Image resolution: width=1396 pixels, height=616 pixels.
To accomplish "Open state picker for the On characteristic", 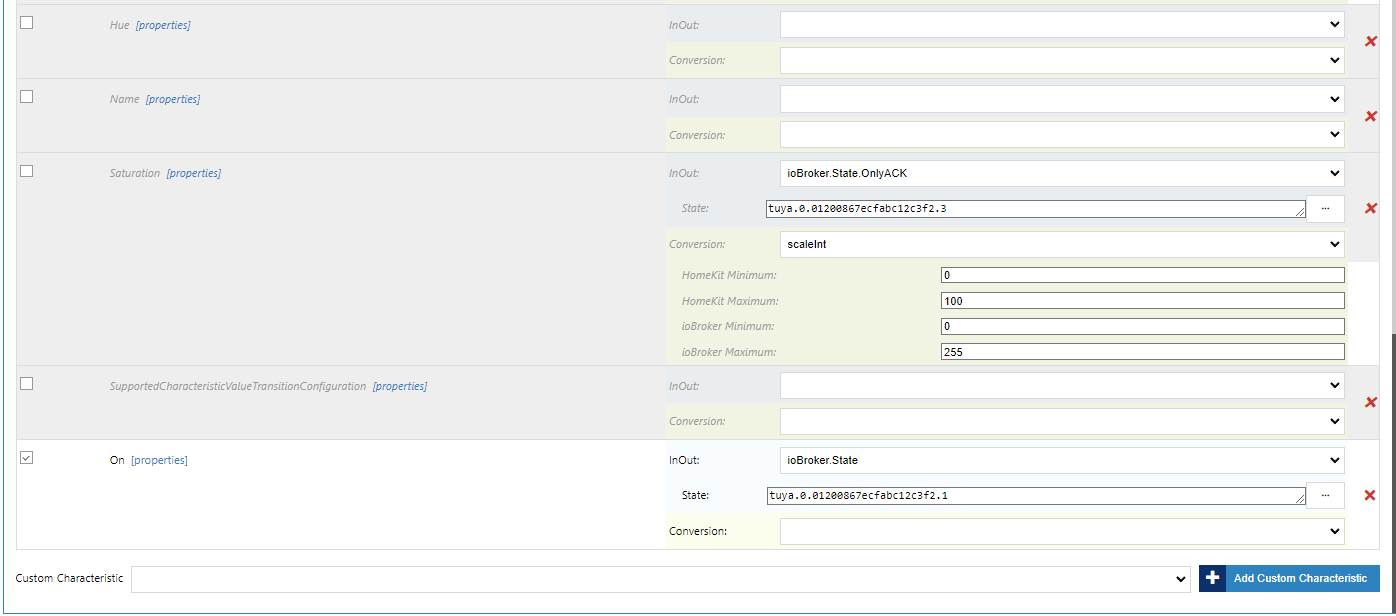I will point(1325,495).
